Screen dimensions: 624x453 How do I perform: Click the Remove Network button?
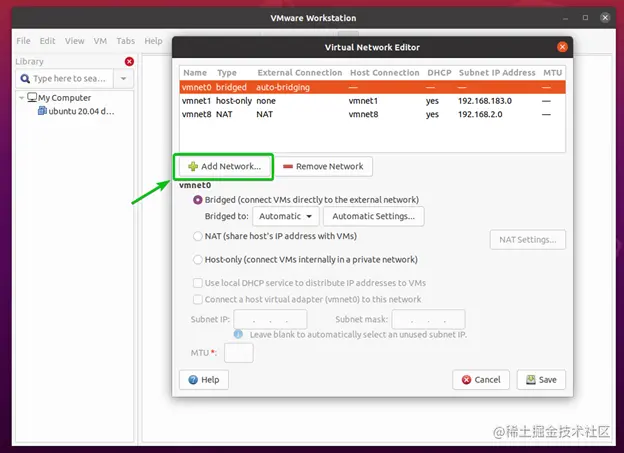324,166
